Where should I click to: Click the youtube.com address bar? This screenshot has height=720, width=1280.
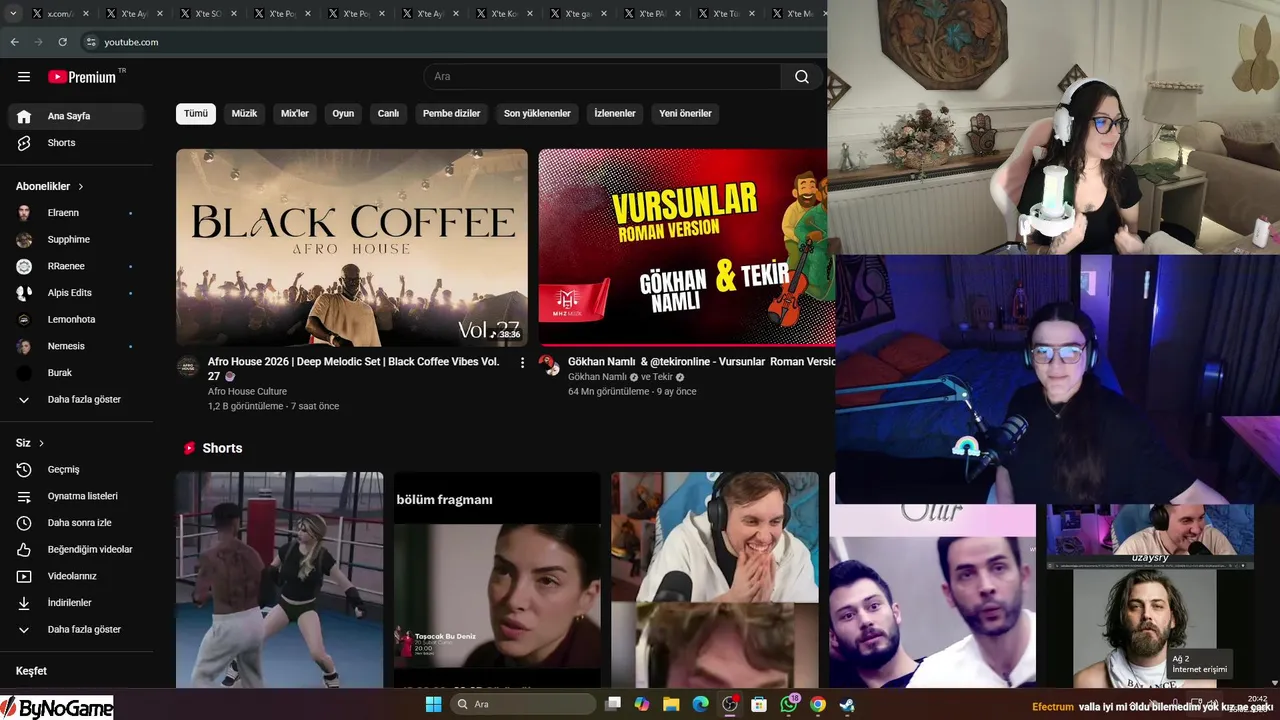point(450,42)
